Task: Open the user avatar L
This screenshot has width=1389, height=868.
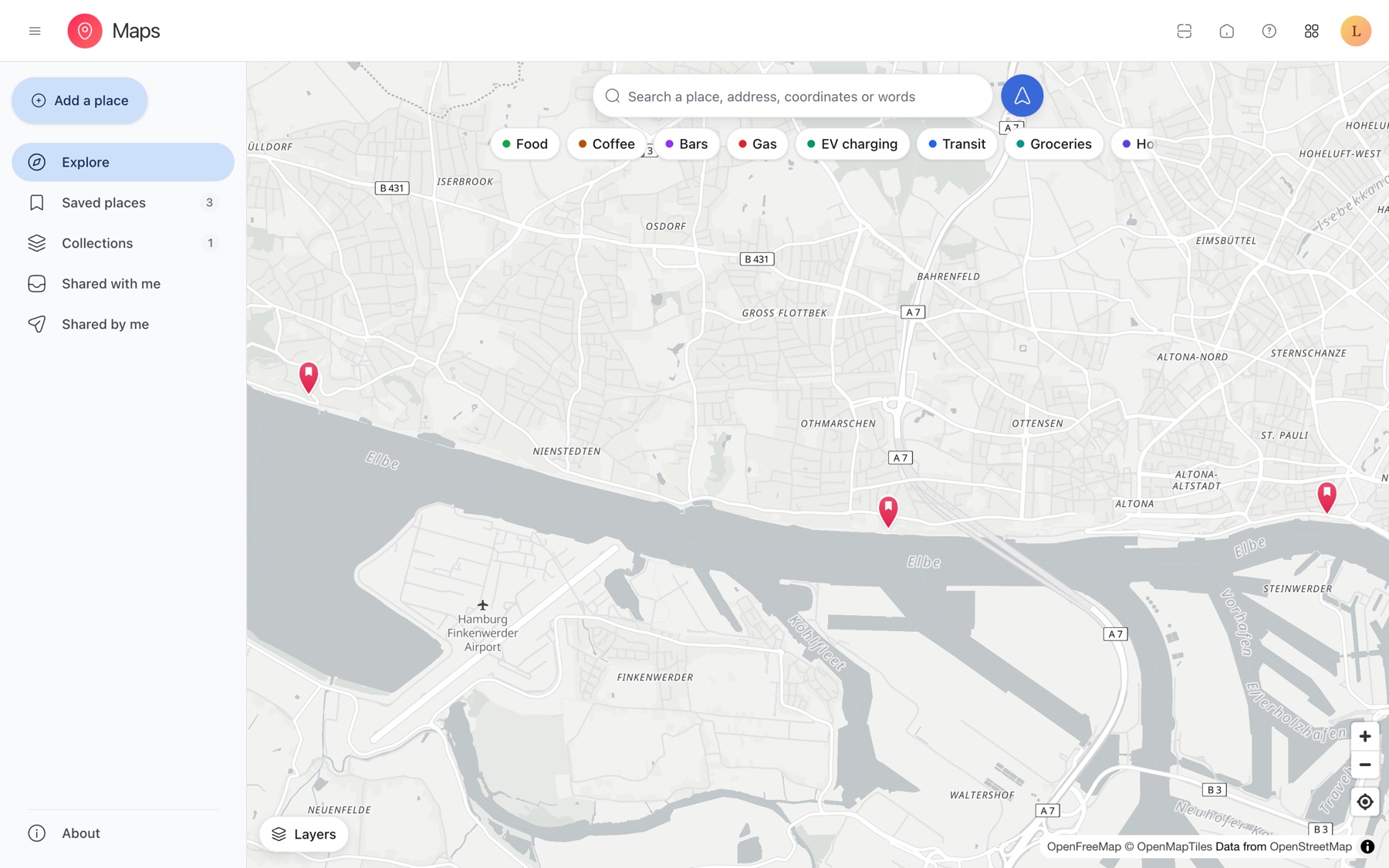Action: coord(1356,31)
